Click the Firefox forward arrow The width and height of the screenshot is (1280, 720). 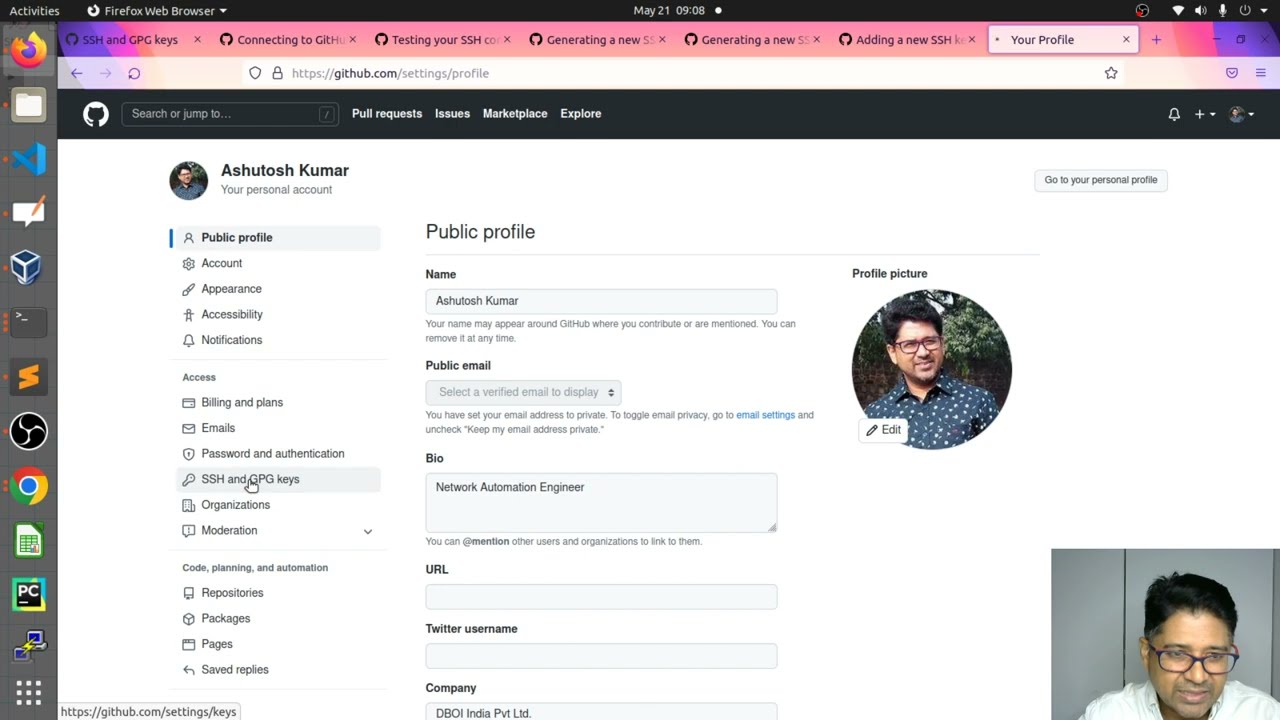105,73
